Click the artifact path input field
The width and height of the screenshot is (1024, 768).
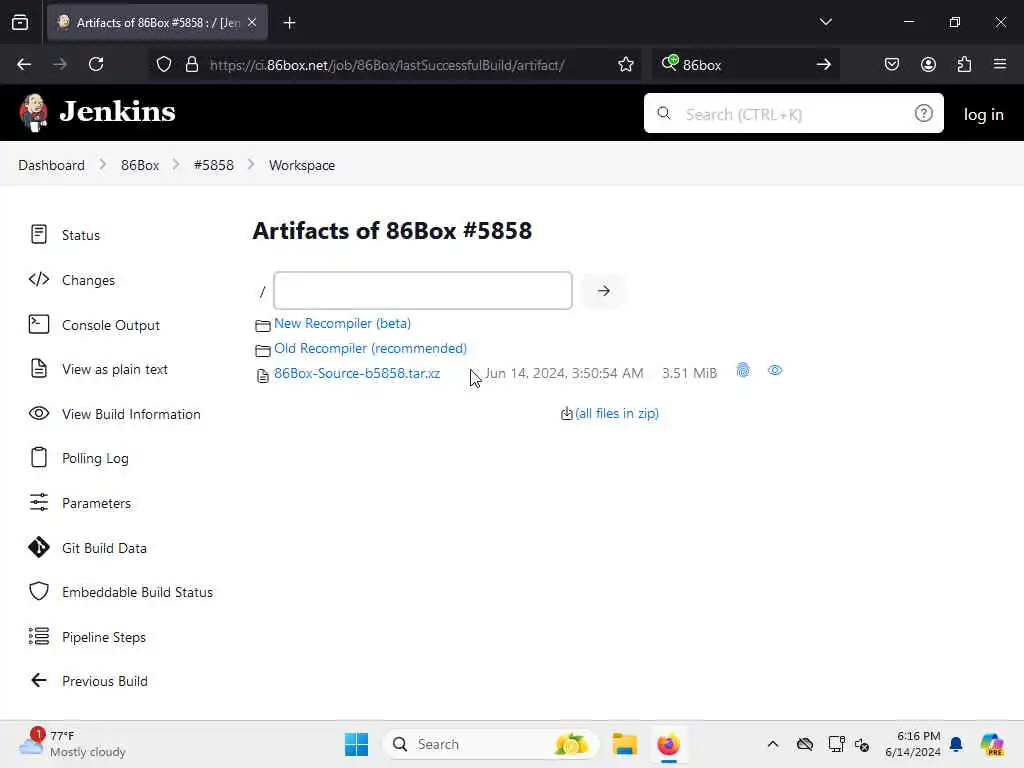click(x=423, y=291)
